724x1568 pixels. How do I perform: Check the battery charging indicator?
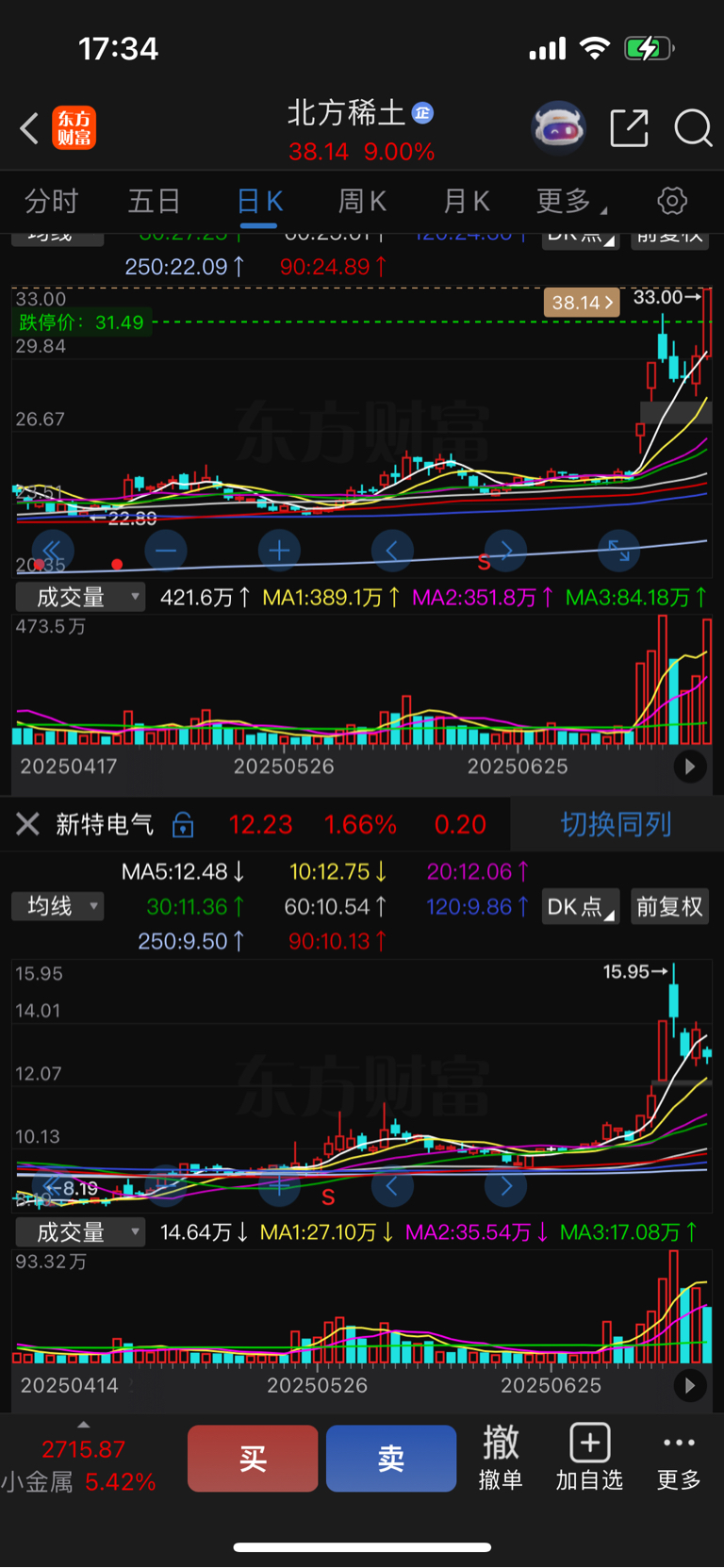[650, 48]
